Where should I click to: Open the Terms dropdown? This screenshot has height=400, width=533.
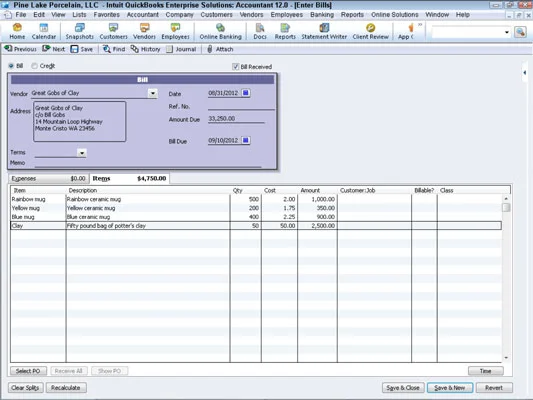[82, 153]
